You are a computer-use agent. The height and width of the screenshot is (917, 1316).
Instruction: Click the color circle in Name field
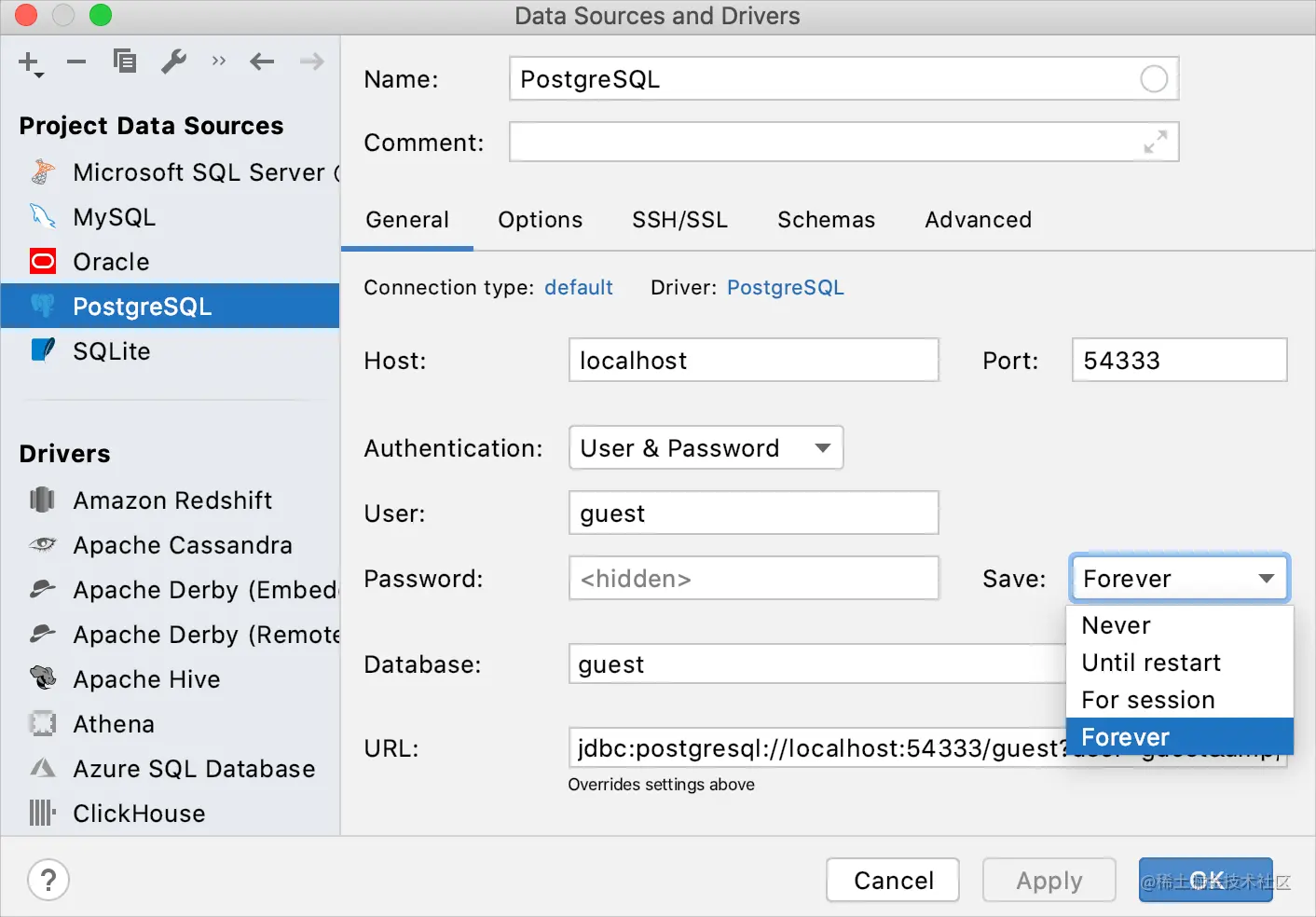click(1154, 79)
